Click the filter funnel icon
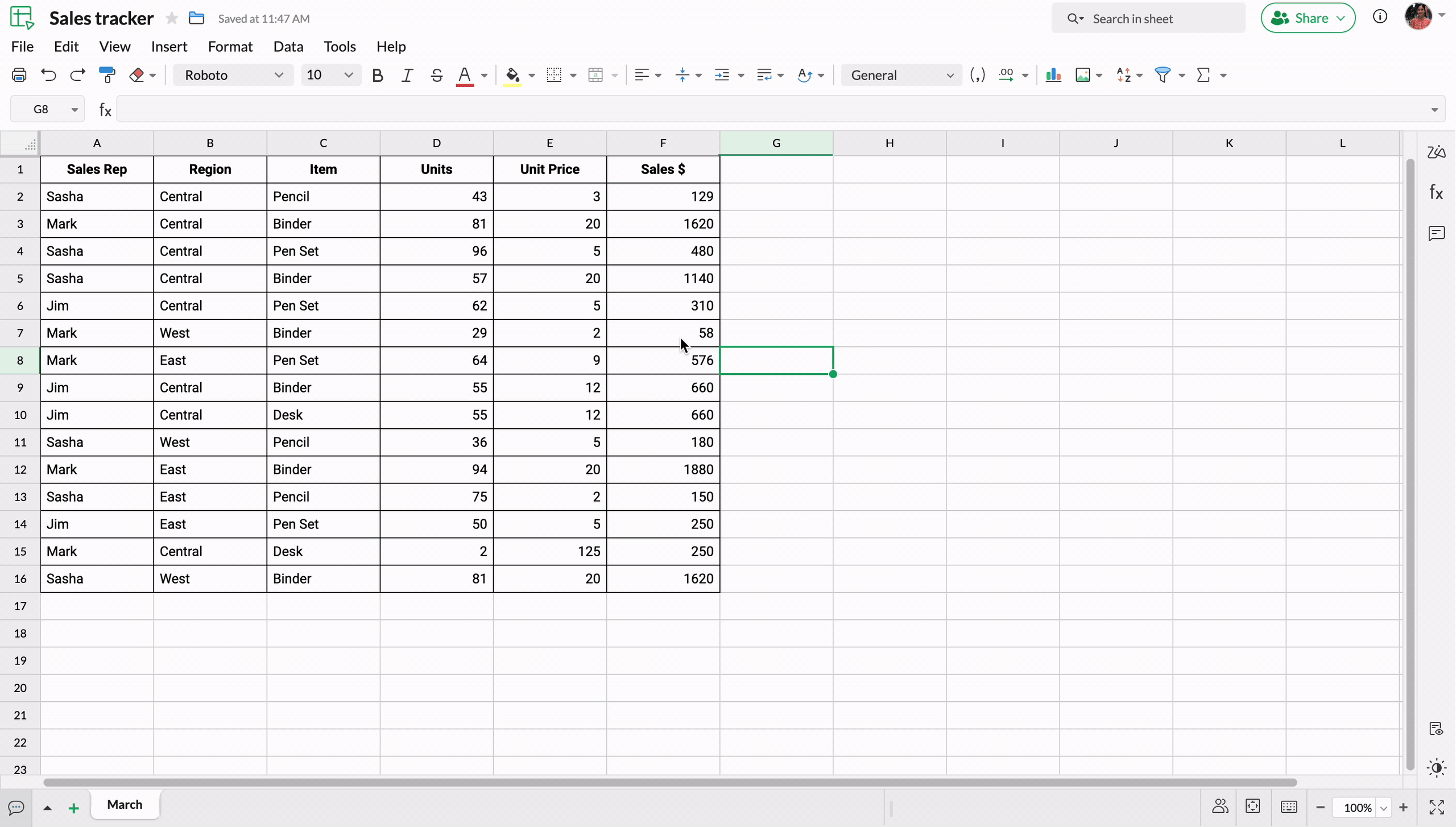The image size is (1456, 827). [x=1162, y=75]
